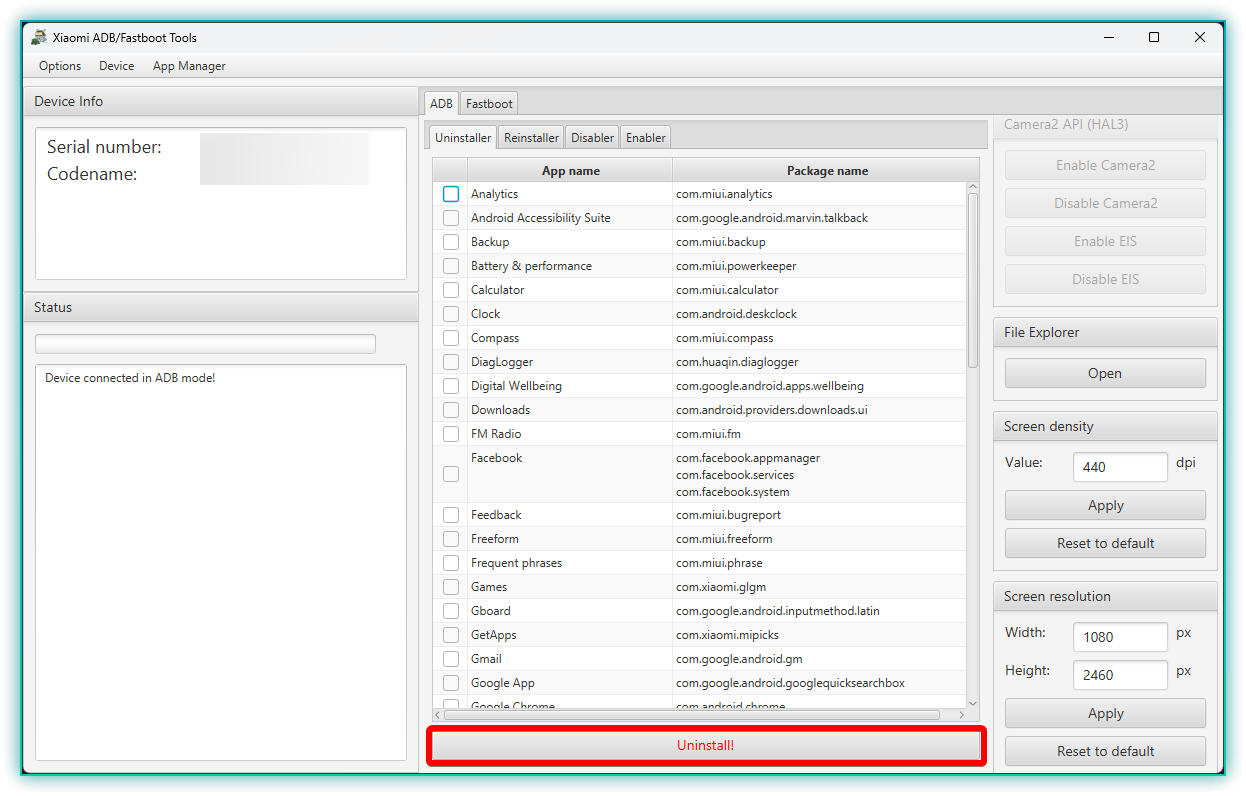The height and width of the screenshot is (796, 1246).
Task: Mark the DiagLogger checkbox
Action: point(451,362)
